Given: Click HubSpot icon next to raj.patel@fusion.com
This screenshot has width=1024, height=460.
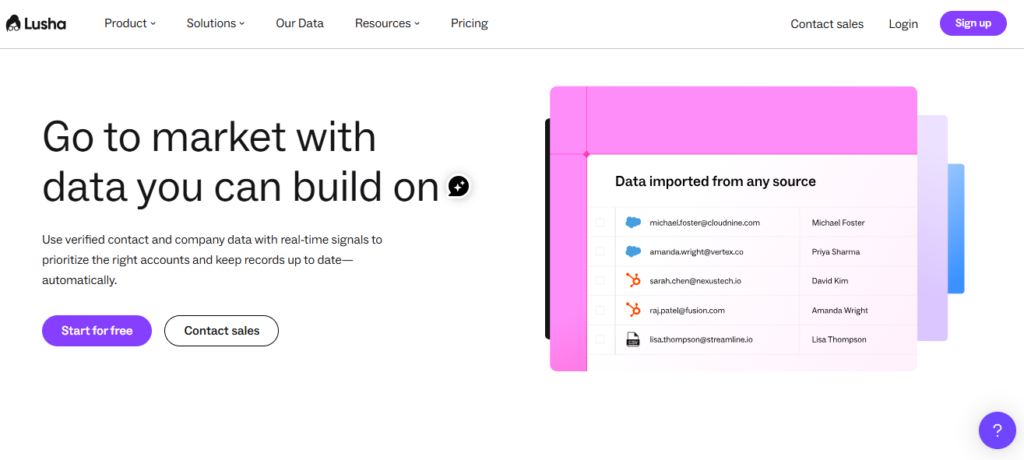Looking at the screenshot, I should tap(633, 310).
